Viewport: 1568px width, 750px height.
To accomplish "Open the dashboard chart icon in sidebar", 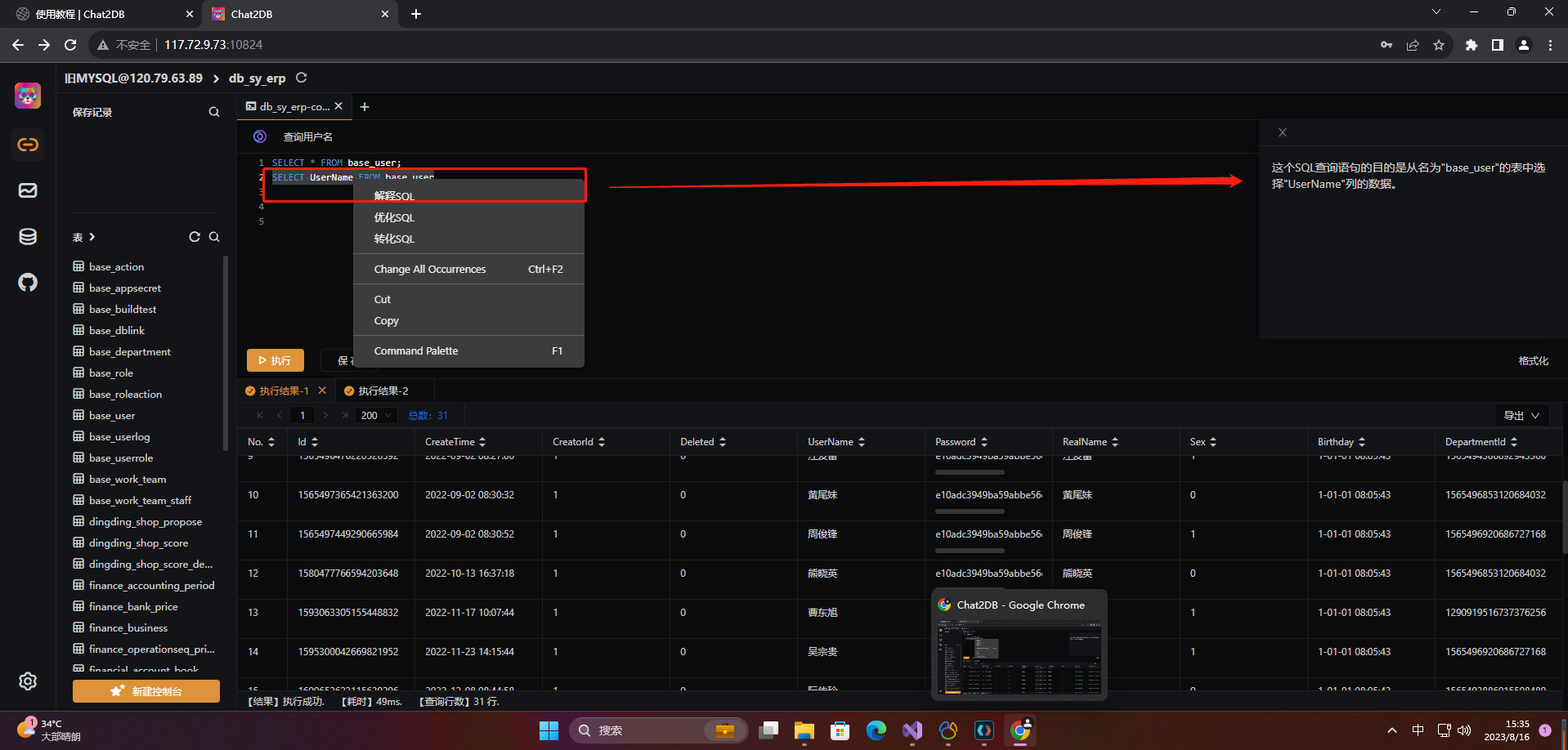I will click(x=28, y=190).
